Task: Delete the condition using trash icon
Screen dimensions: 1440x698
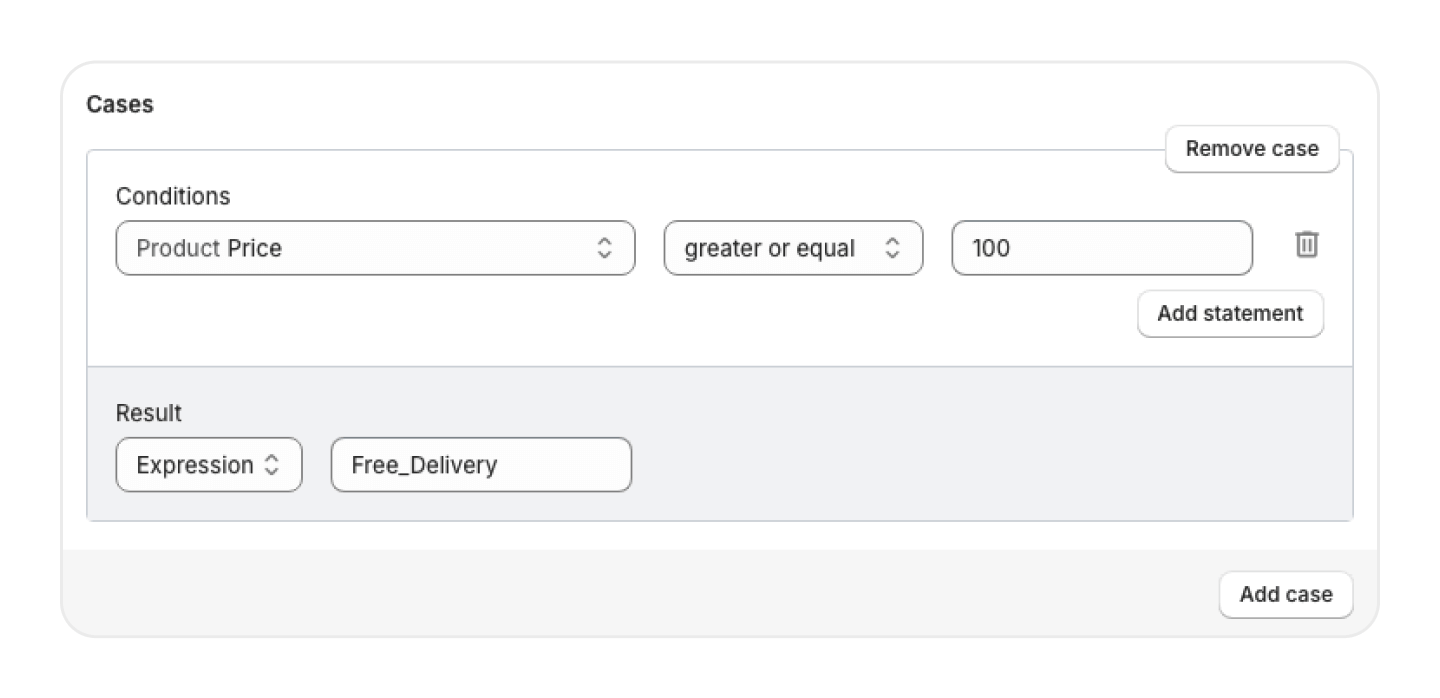Action: 1307,245
